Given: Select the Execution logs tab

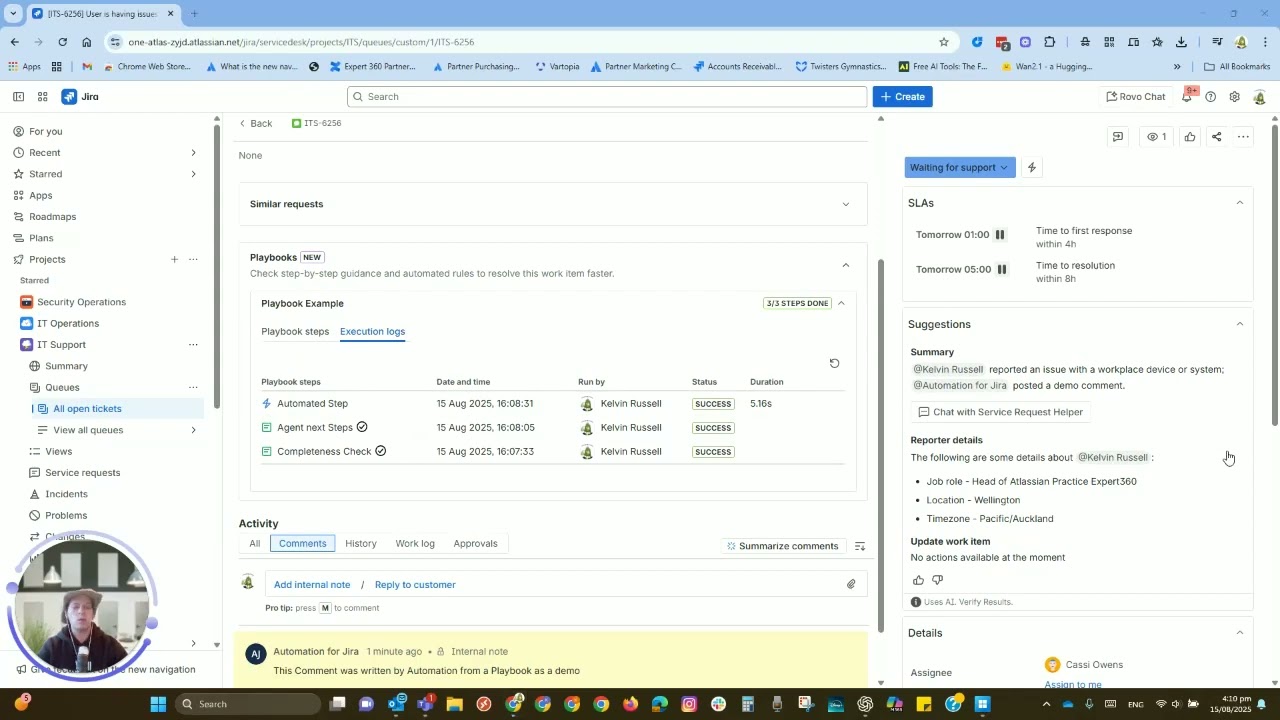Looking at the screenshot, I should (372, 332).
